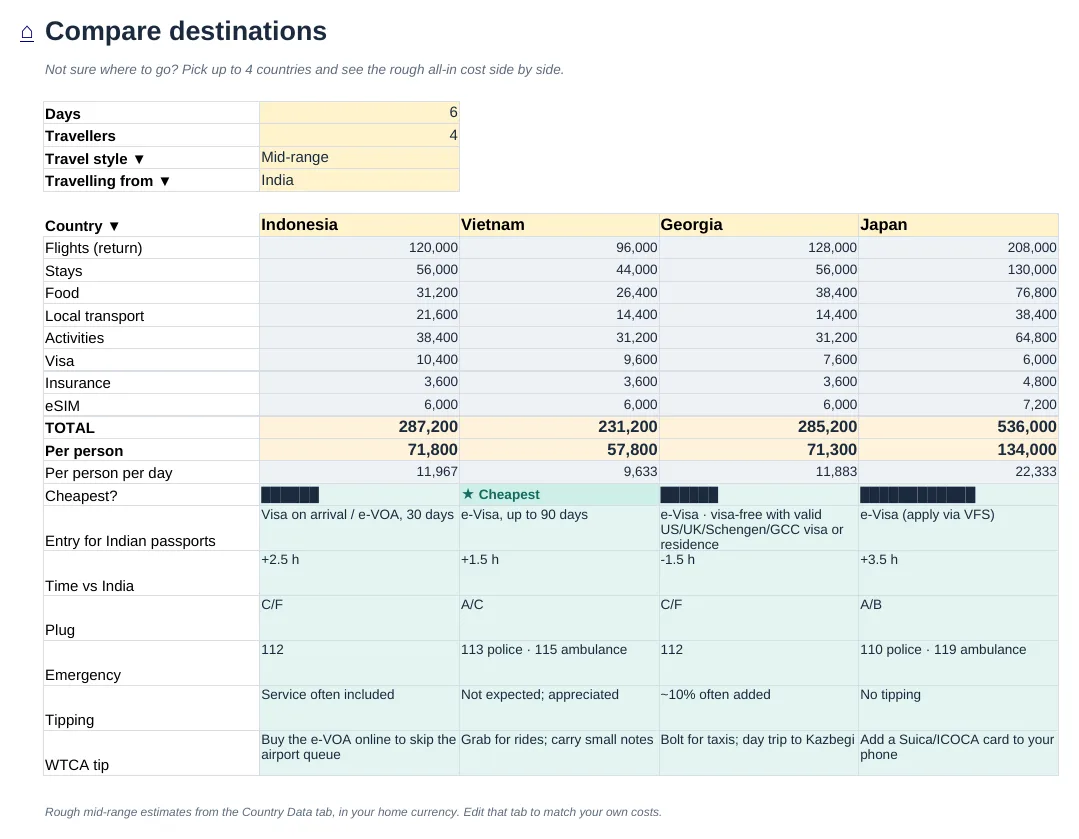Select the Travelling from ▼ label cell

coord(151,180)
